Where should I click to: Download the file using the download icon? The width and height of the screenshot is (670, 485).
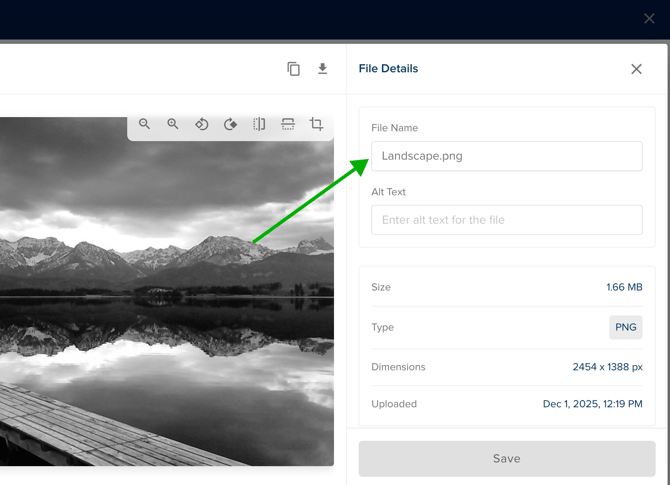click(x=322, y=69)
